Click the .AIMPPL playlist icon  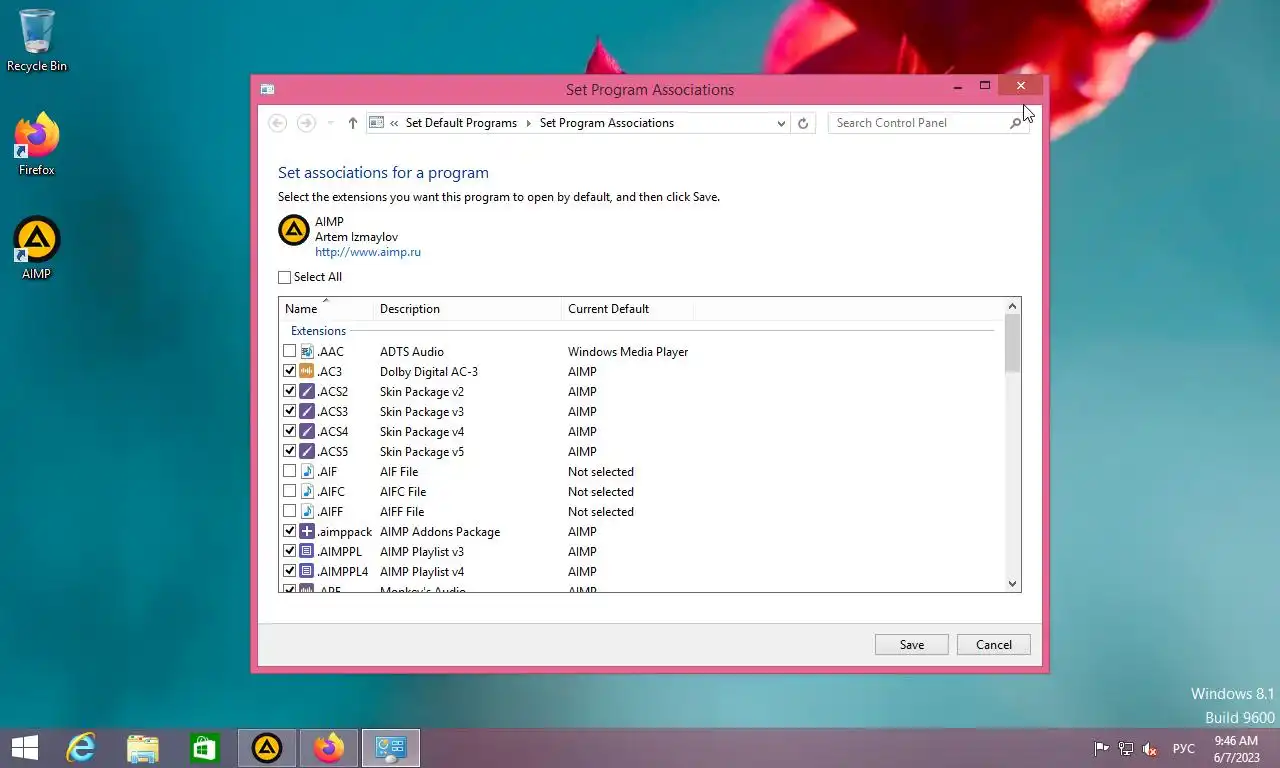pyautogui.click(x=308, y=551)
